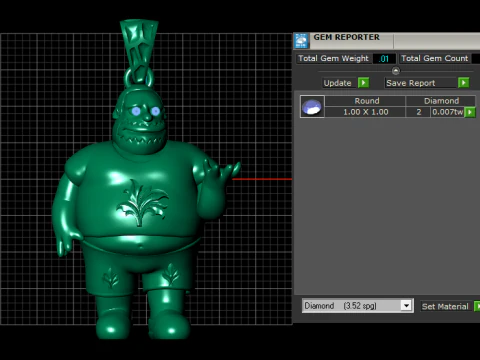Viewport: 480px width, 360px height.
Task: Click the green arrow next to 0.007tw
Action: pyautogui.click(x=470, y=112)
